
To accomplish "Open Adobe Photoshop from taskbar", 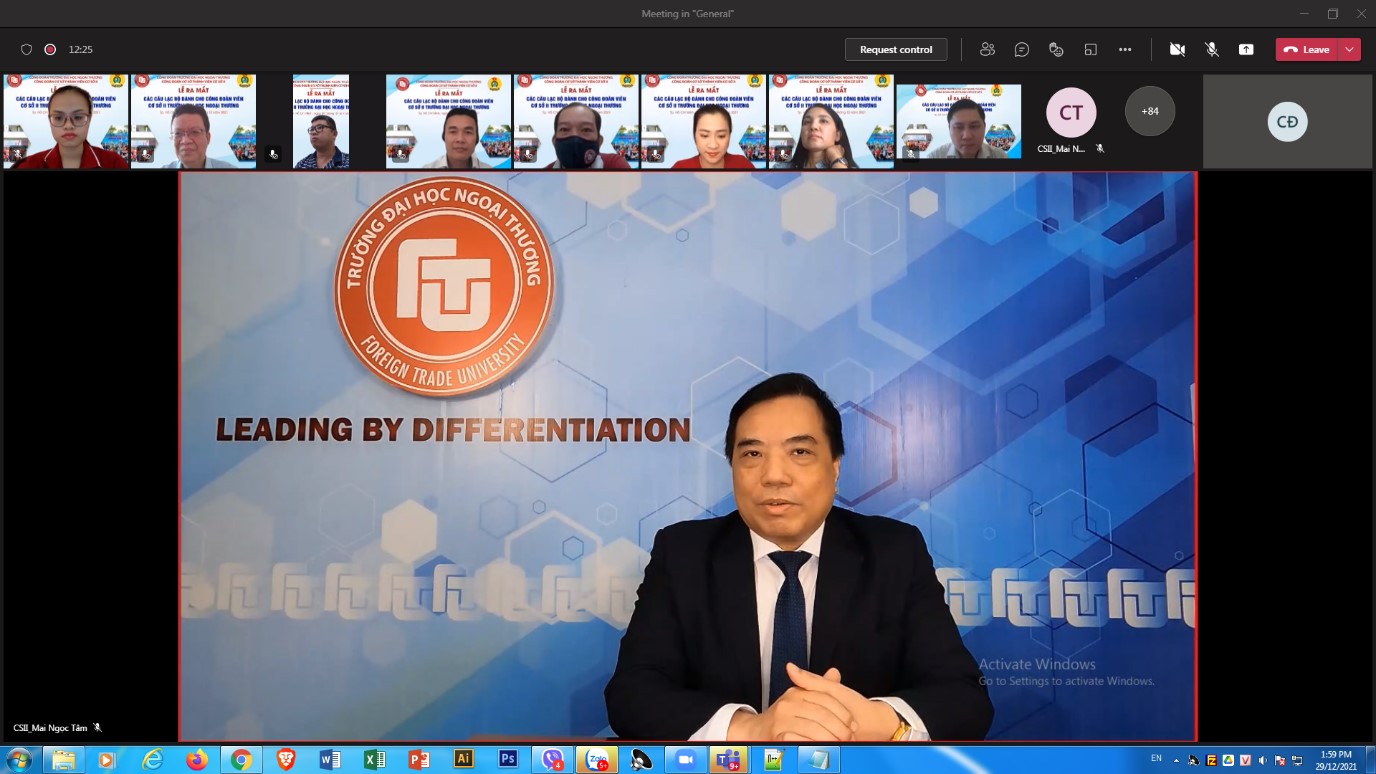I will [508, 760].
